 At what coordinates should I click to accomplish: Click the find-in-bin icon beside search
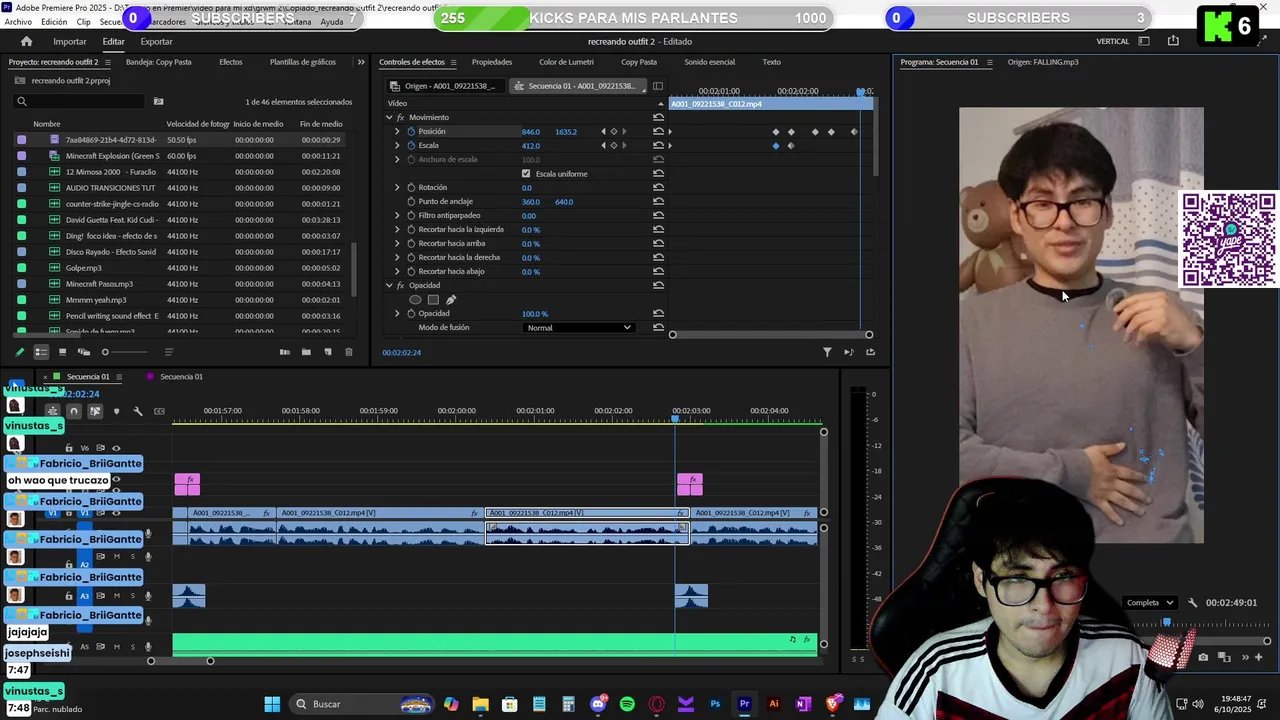(158, 101)
